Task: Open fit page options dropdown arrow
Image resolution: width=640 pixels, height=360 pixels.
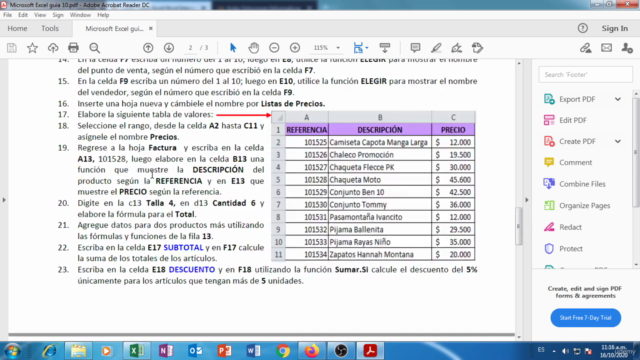Action: coord(367,48)
